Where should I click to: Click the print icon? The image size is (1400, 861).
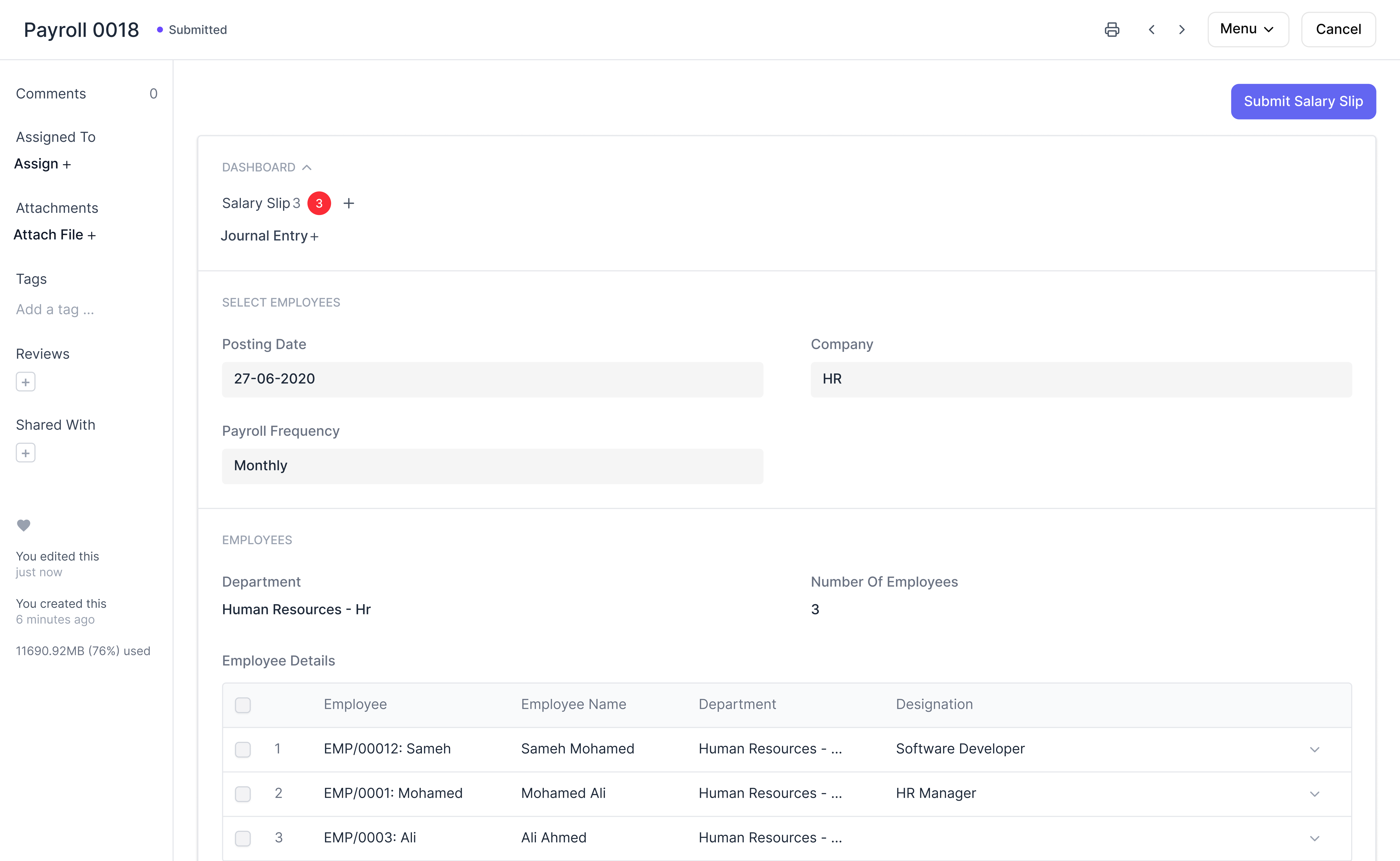[x=1112, y=30]
